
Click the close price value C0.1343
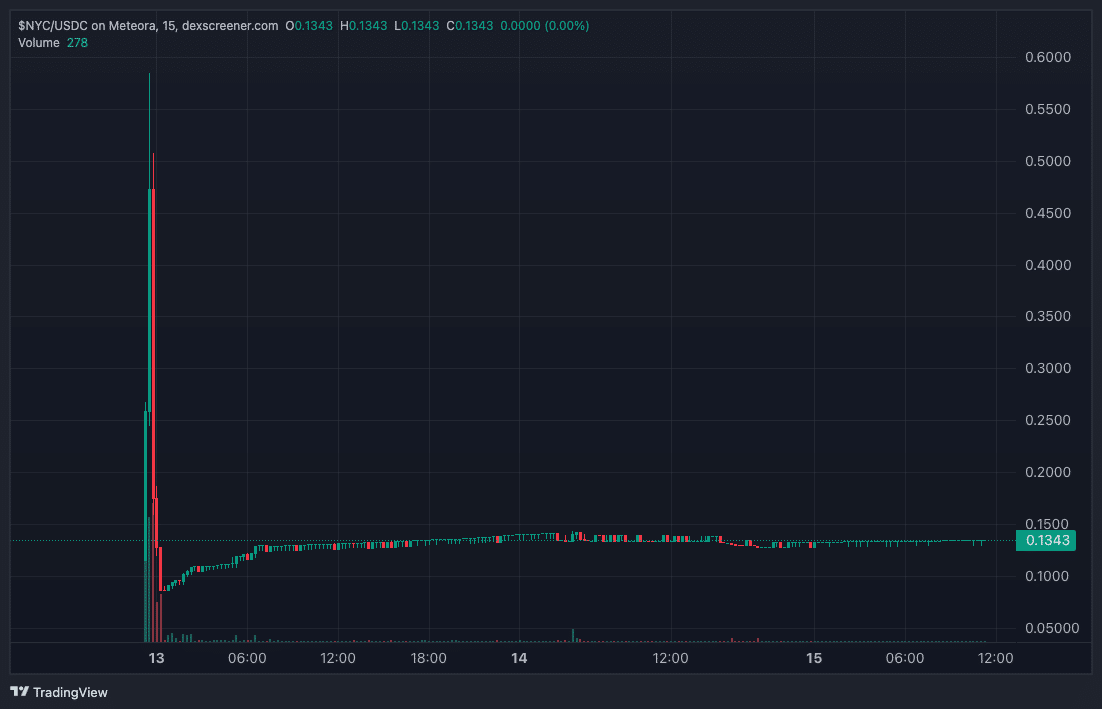[470, 26]
